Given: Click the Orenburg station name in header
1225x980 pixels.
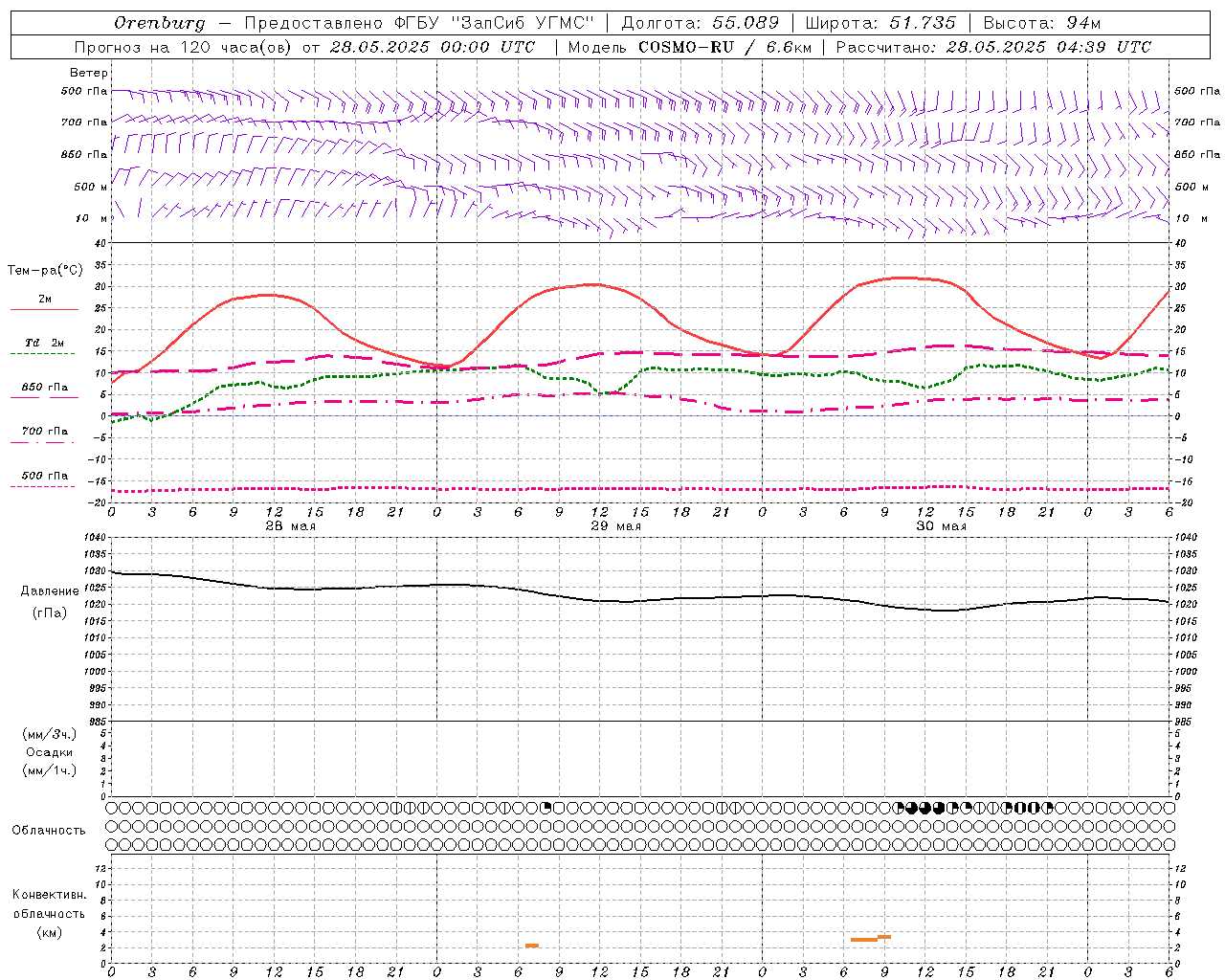Looking at the screenshot, I should 159,23.
